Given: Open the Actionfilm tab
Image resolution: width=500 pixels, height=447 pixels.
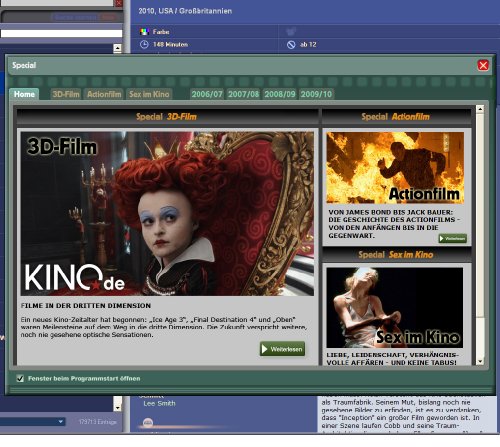Looking at the screenshot, I should 104,94.
